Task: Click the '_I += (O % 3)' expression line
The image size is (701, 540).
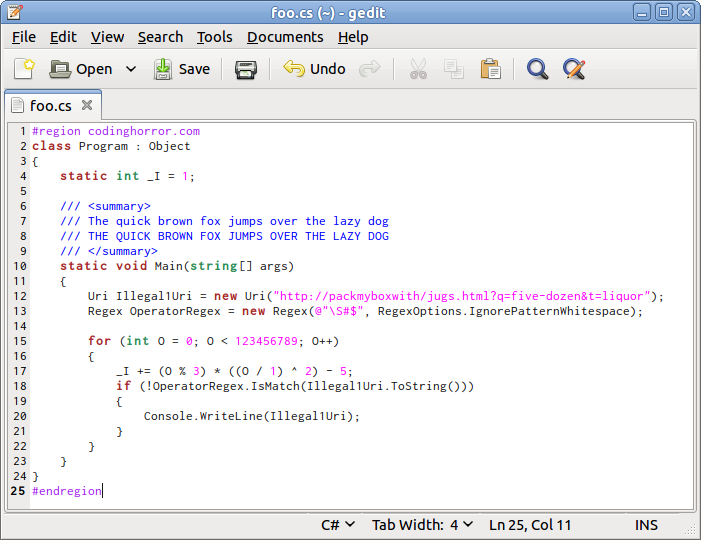Action: click(x=234, y=371)
